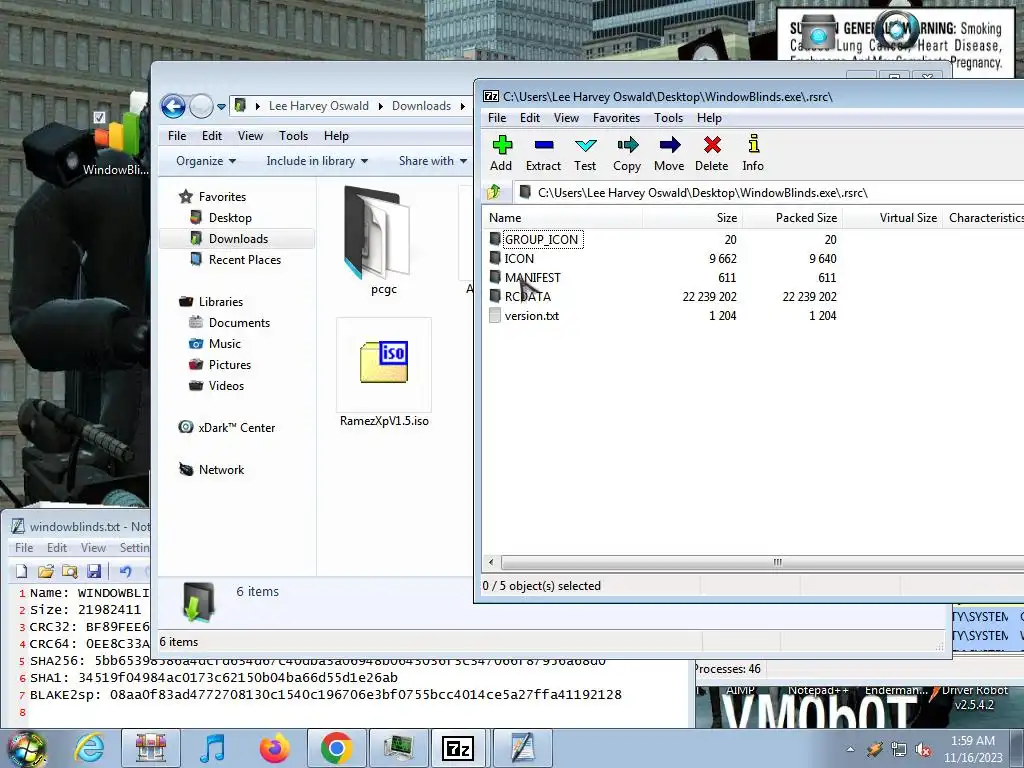Open the Organize dropdown
This screenshot has height=768, width=1024.
pos(206,161)
